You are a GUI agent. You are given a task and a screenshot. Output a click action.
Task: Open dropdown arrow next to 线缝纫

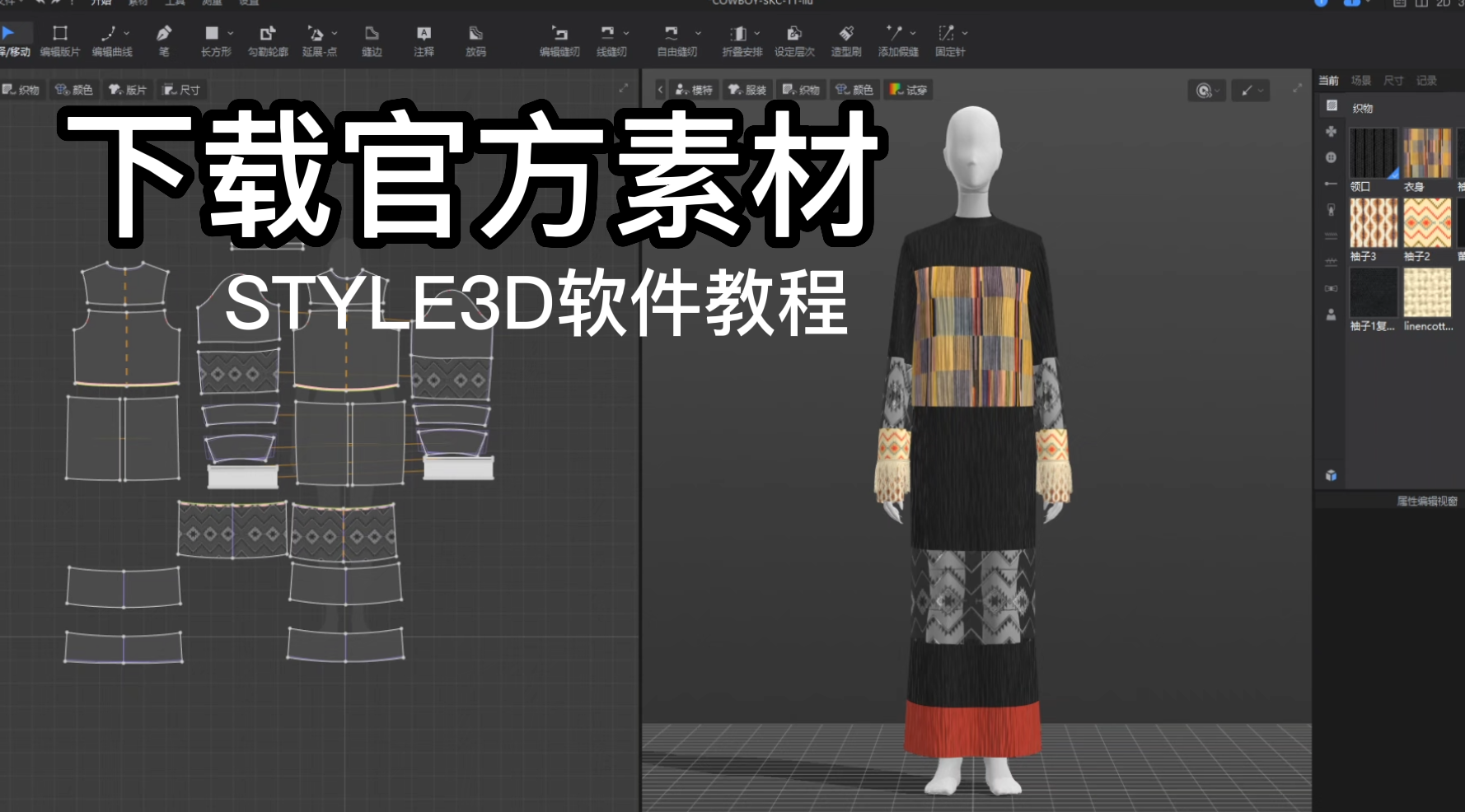[x=626, y=33]
